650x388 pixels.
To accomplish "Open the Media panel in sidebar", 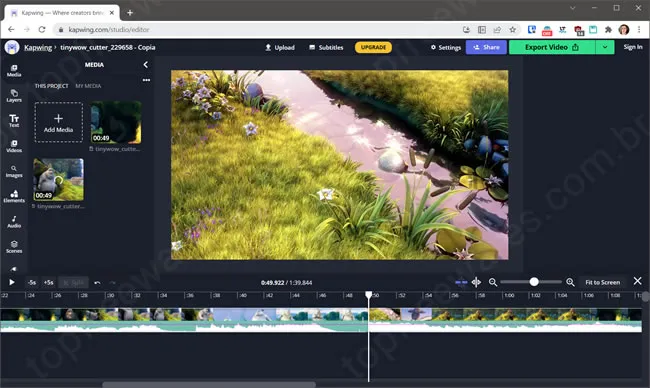I will pos(14,70).
